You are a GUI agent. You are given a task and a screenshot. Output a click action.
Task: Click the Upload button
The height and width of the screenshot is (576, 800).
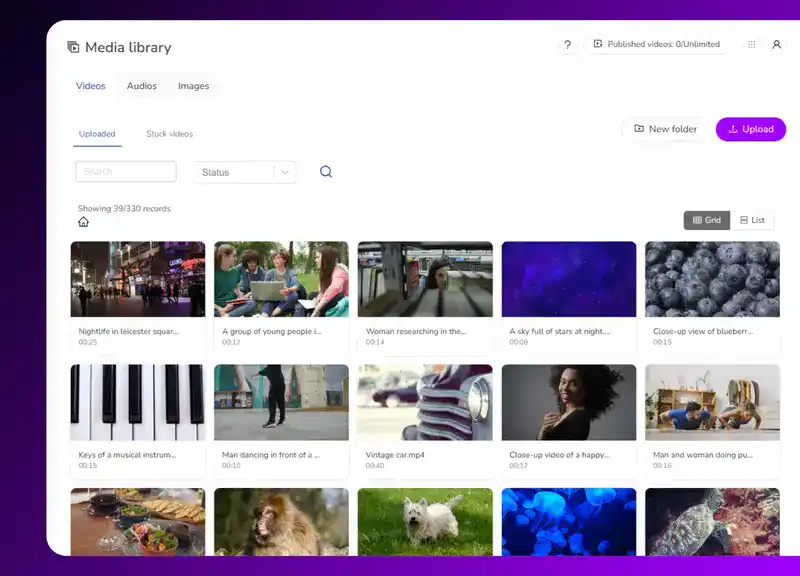751,129
